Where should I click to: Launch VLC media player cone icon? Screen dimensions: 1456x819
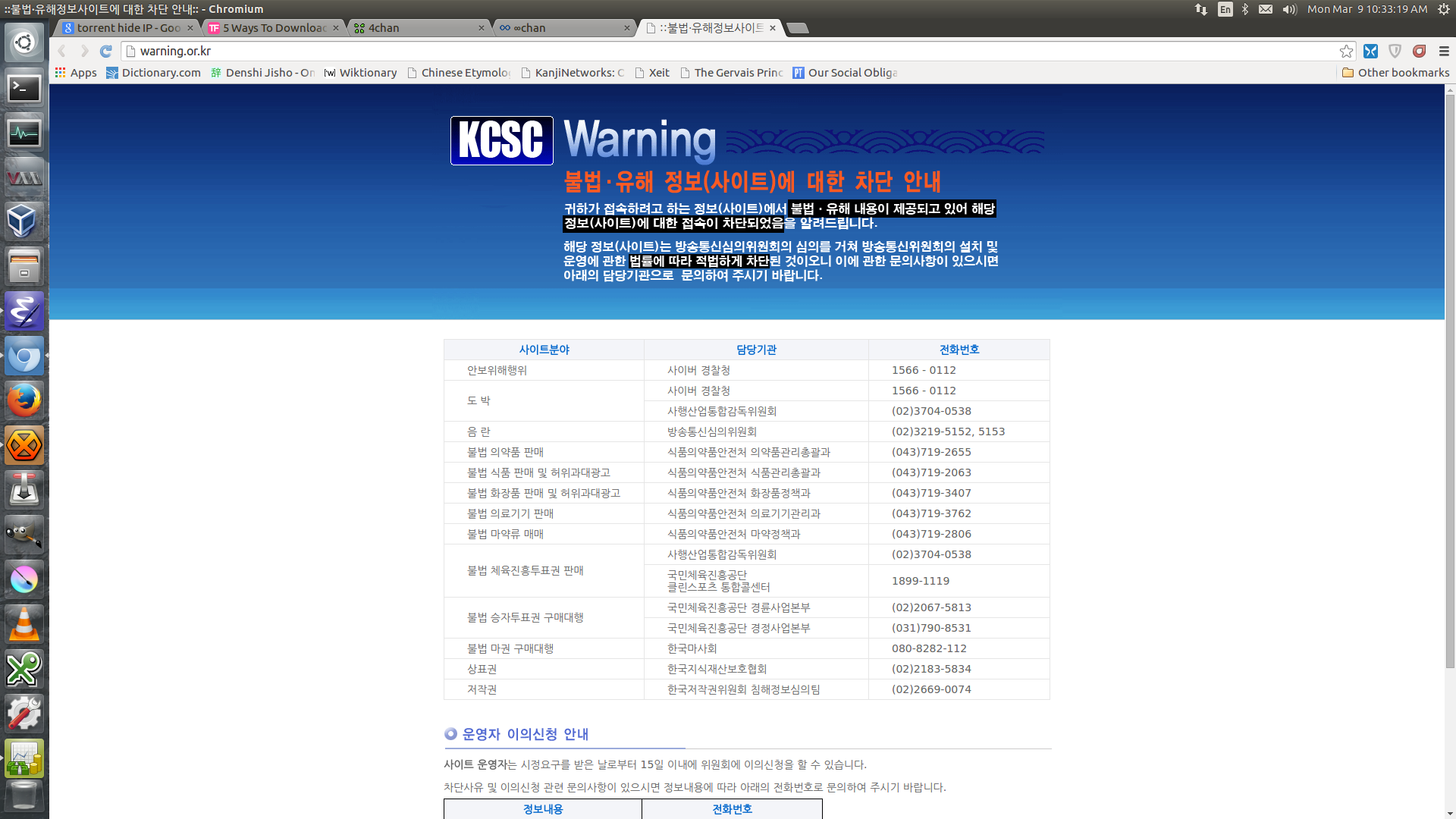click(x=24, y=624)
